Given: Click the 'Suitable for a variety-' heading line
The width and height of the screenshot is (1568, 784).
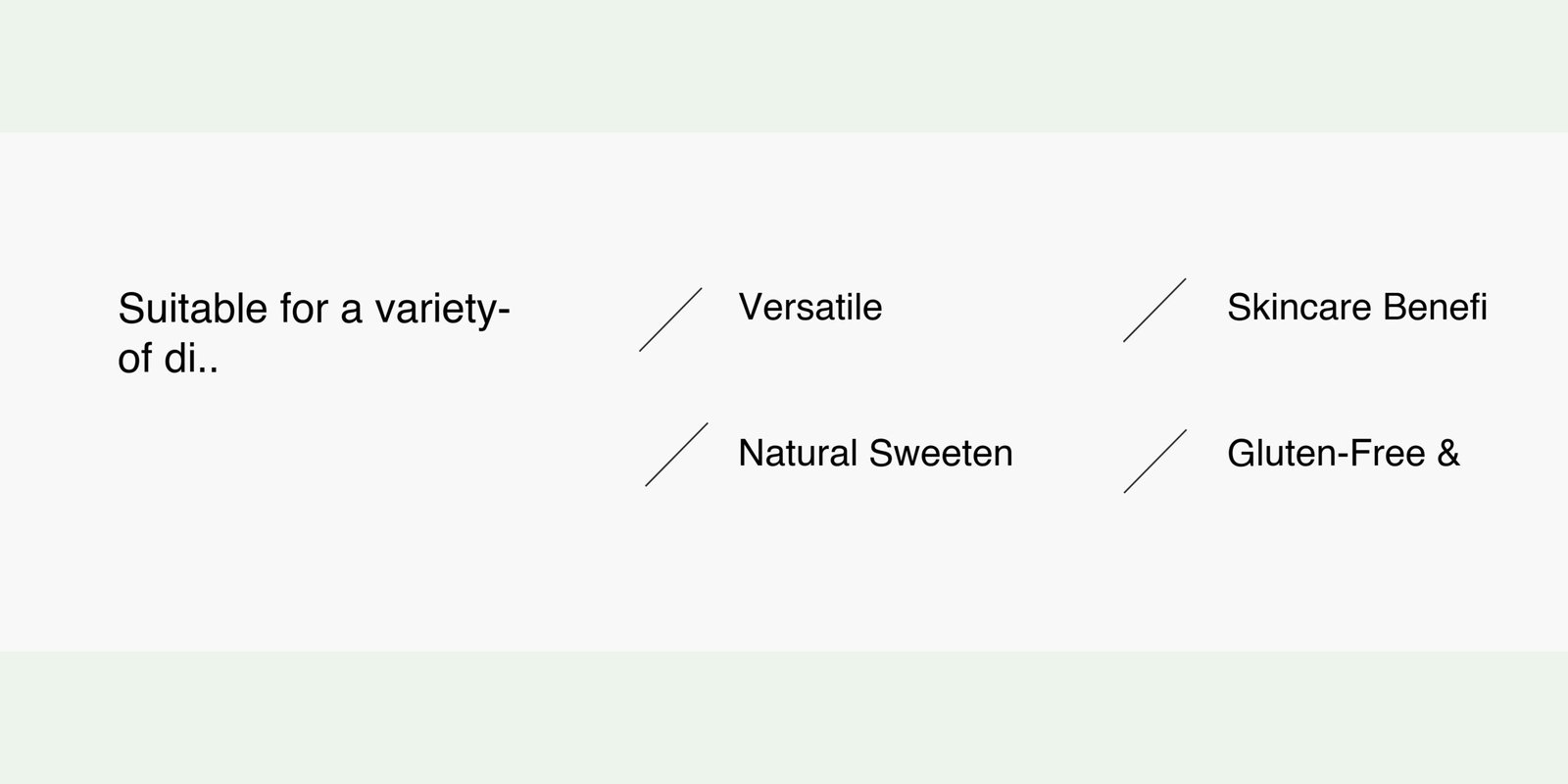Looking at the screenshot, I should [x=314, y=310].
